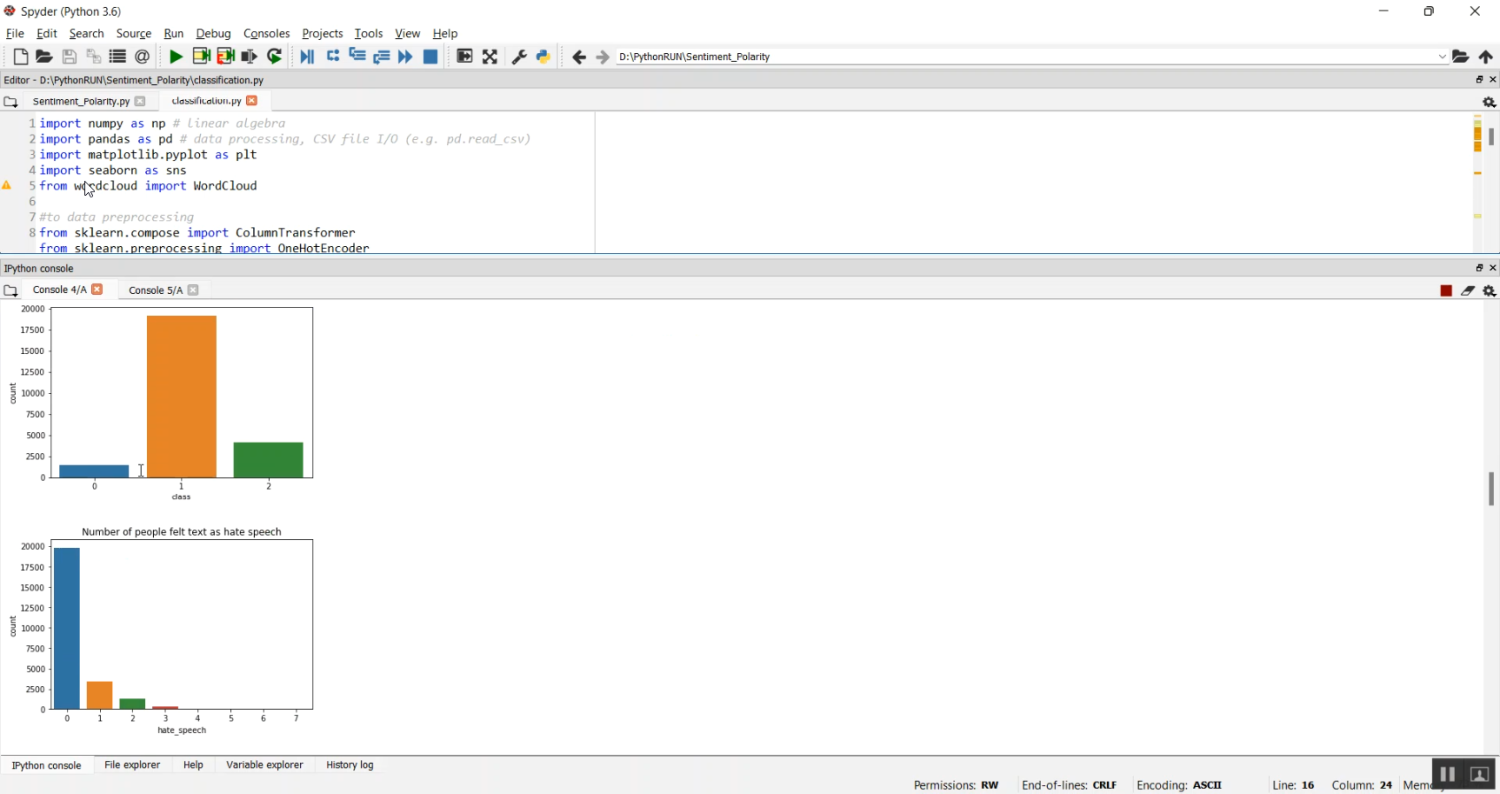Close the Console 4/A tab
Screen dimensions: 1500x794
97,290
